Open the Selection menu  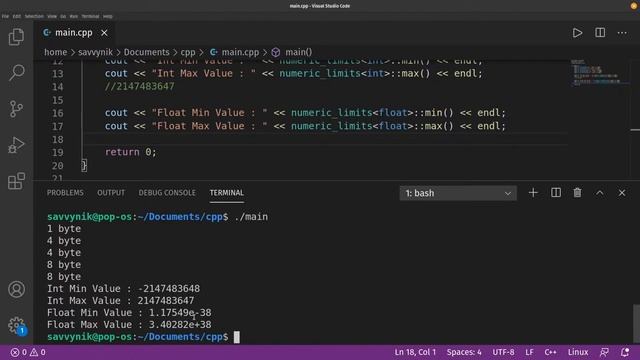34,16
